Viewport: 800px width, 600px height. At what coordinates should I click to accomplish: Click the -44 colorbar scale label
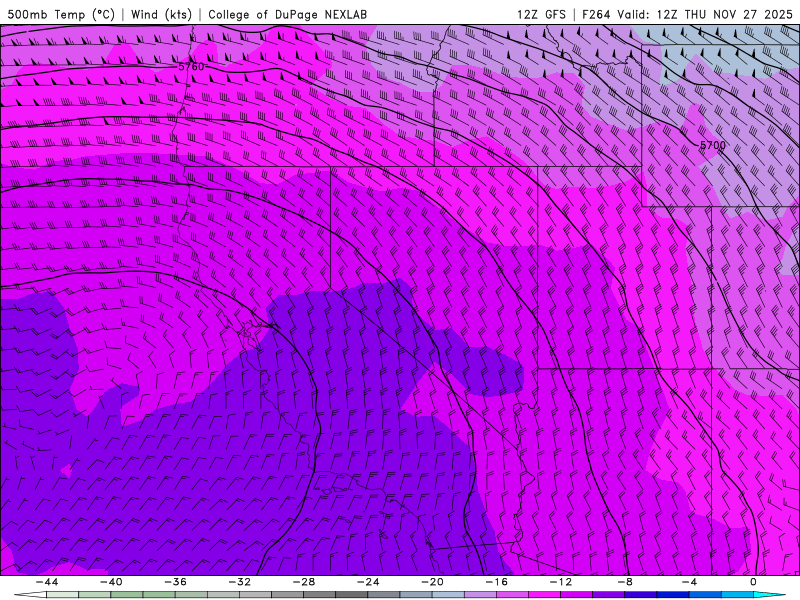pos(46,582)
